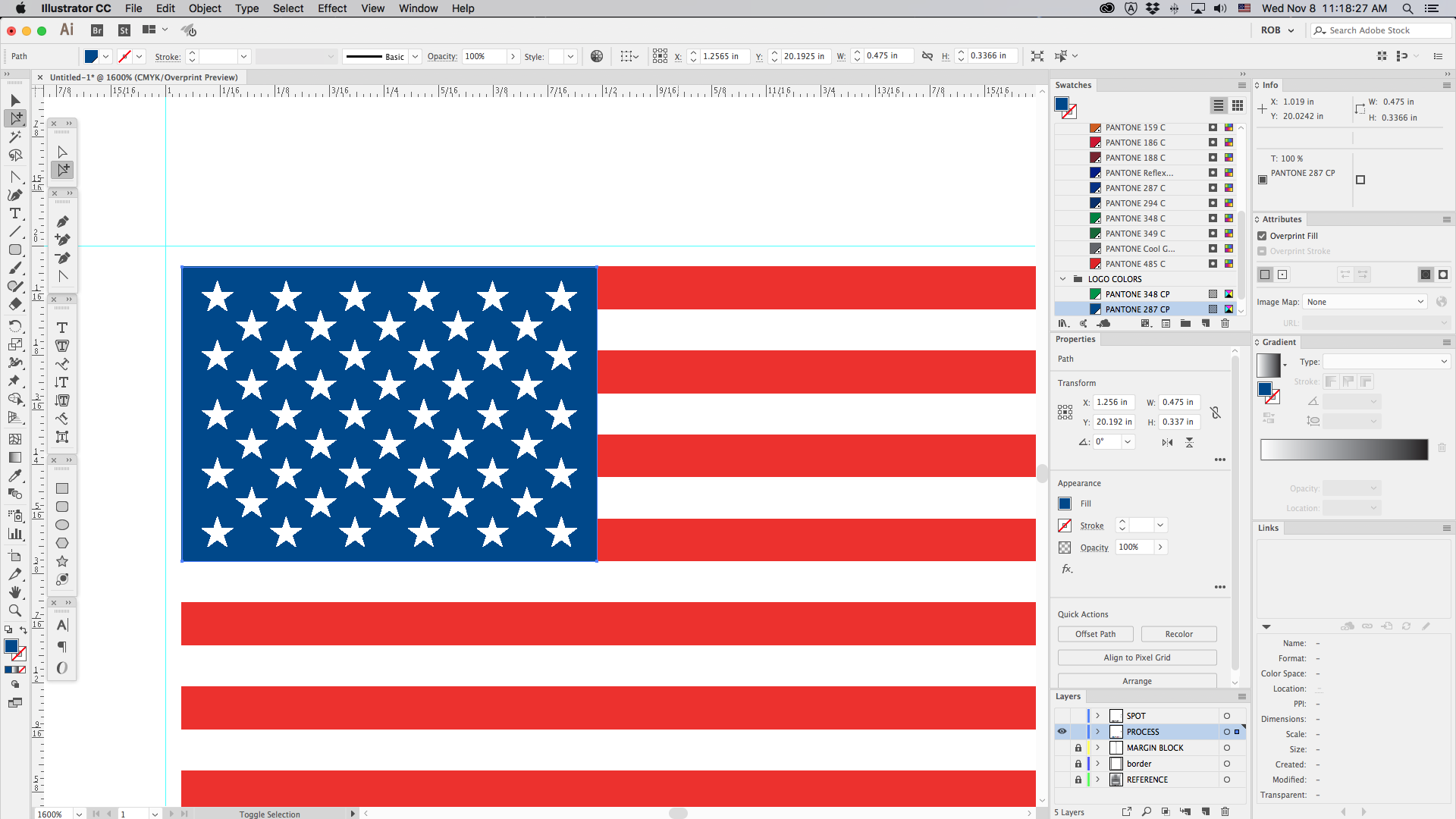This screenshot has height=819, width=1456.
Task: Collapse the LOGO COLORS swatch group
Action: [x=1062, y=279]
